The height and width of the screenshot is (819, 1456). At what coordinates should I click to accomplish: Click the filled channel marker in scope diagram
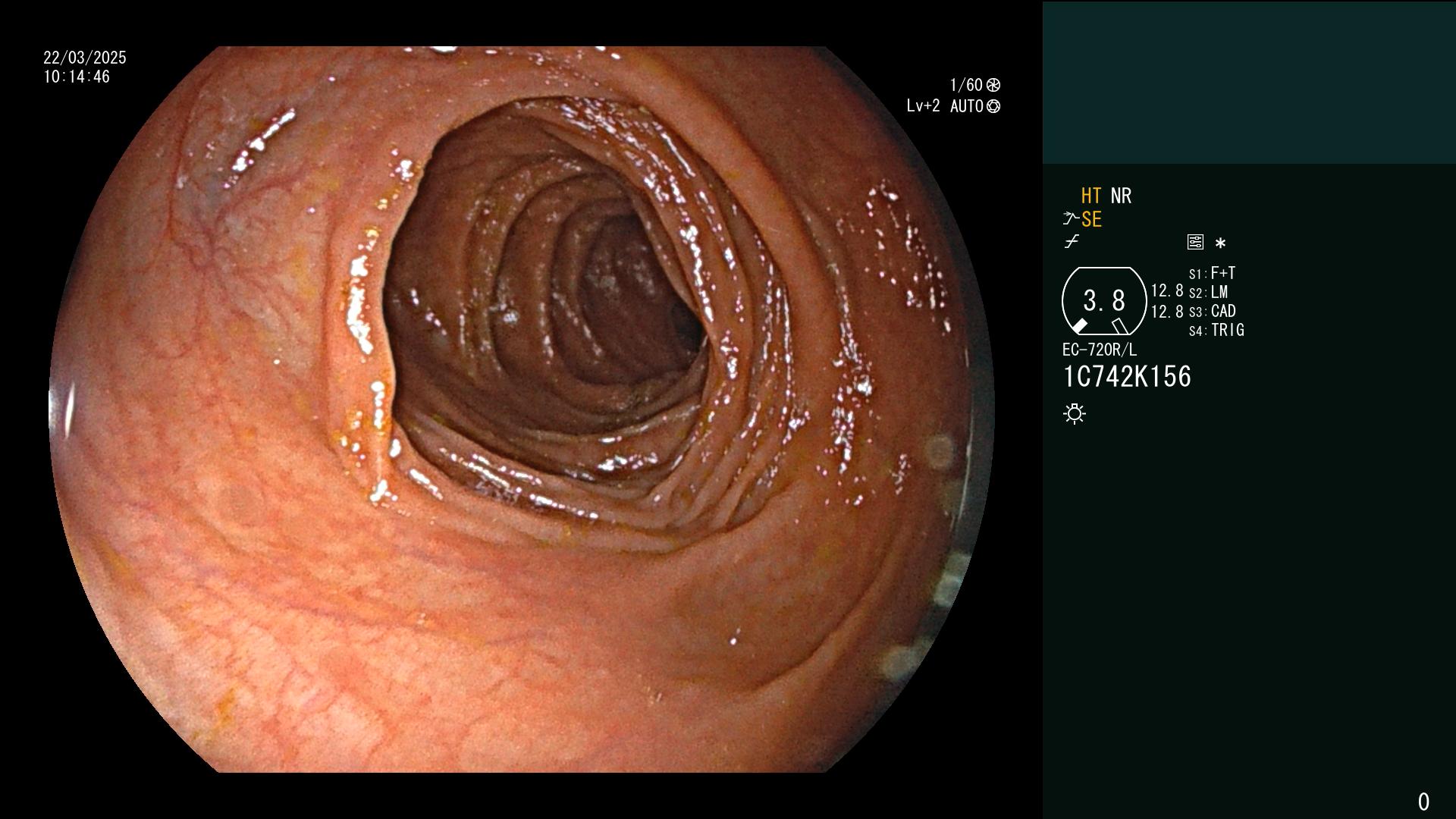1079,326
